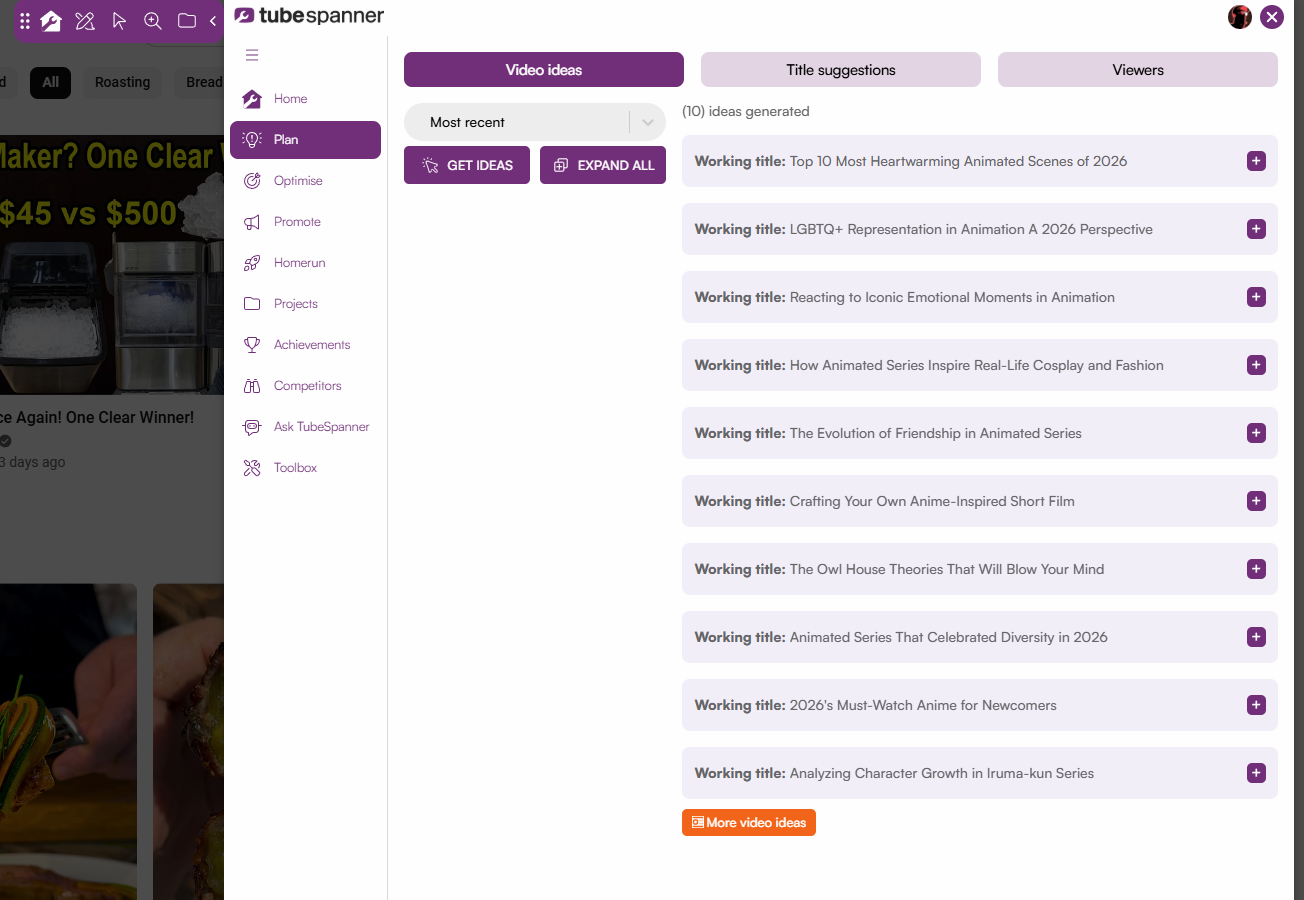Image resolution: width=1304 pixels, height=900 pixels.
Task: Open Competitors binoculars item
Action: tap(305, 386)
